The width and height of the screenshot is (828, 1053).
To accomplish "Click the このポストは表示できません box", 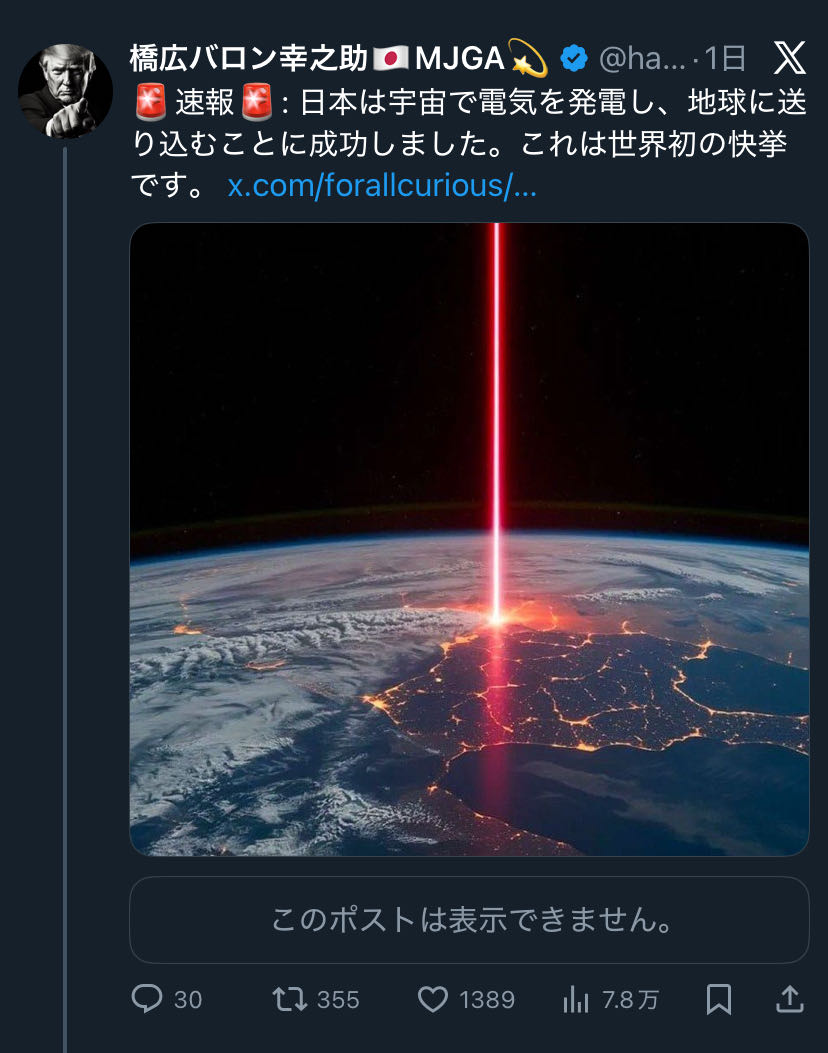I will click(469, 920).
